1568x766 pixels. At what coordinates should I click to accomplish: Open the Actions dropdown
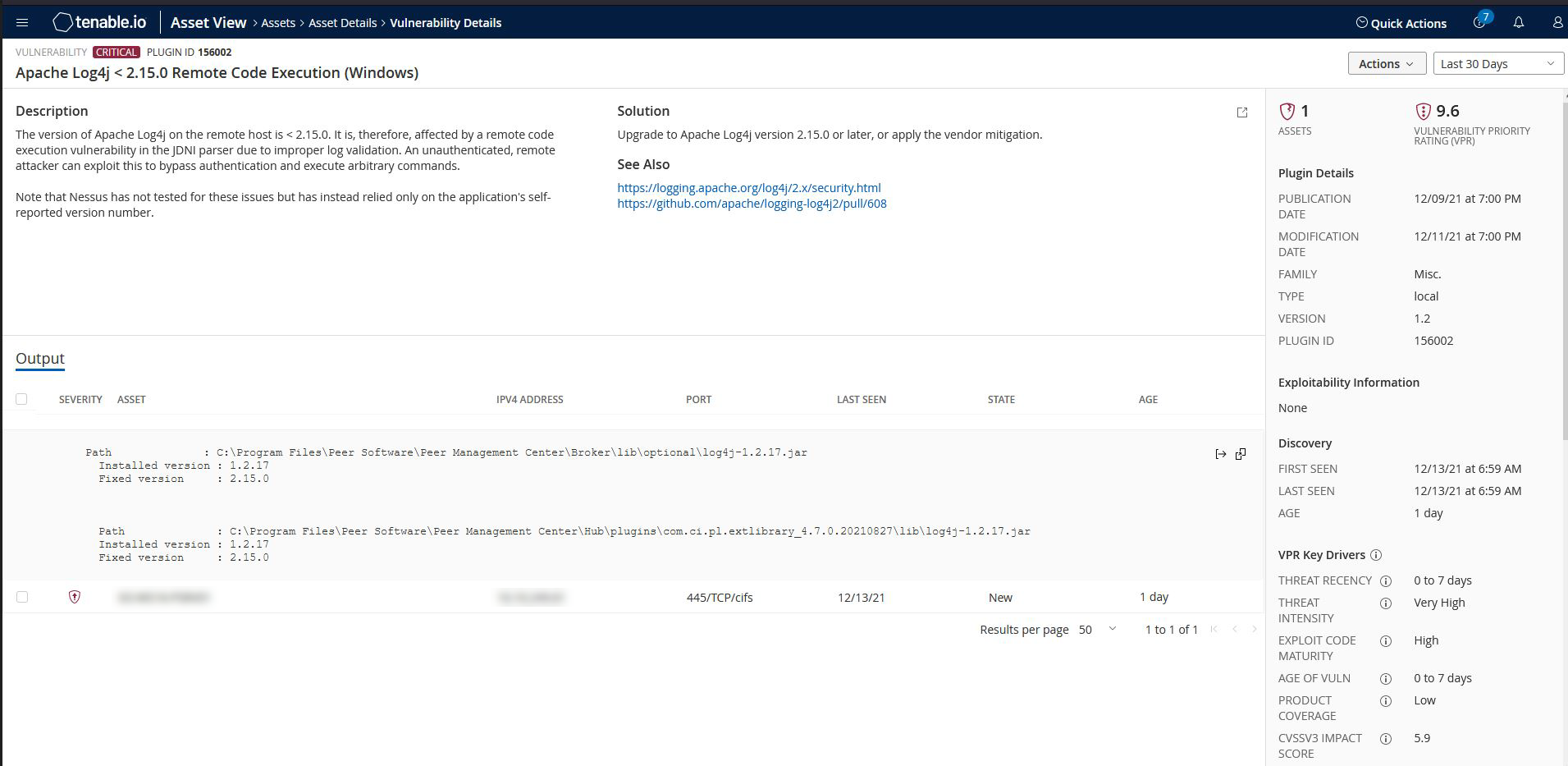point(1386,63)
